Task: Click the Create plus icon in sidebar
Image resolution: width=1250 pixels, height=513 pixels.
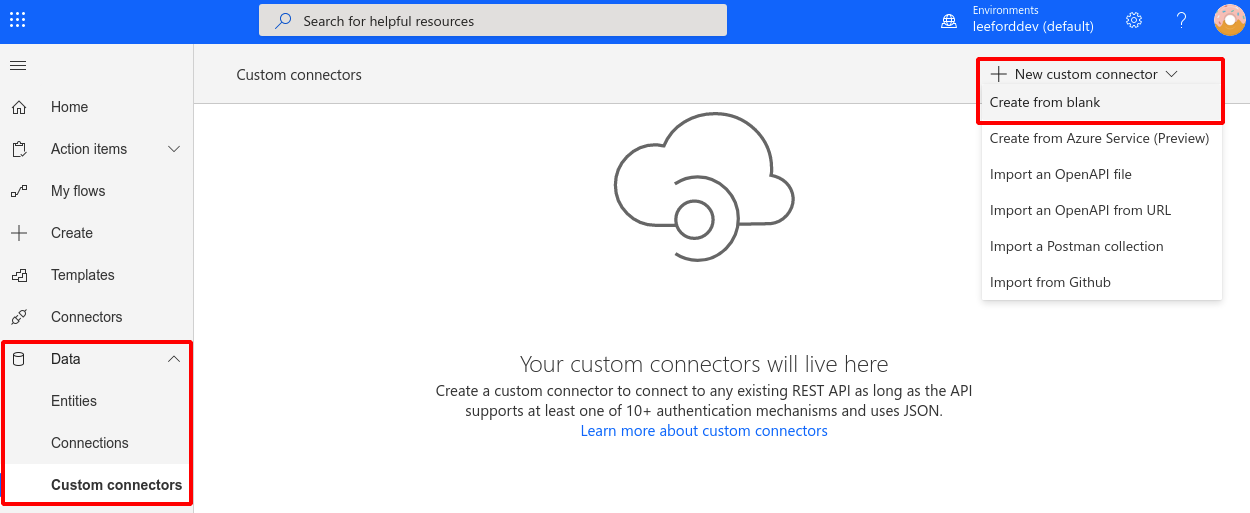Action: pyautogui.click(x=19, y=233)
